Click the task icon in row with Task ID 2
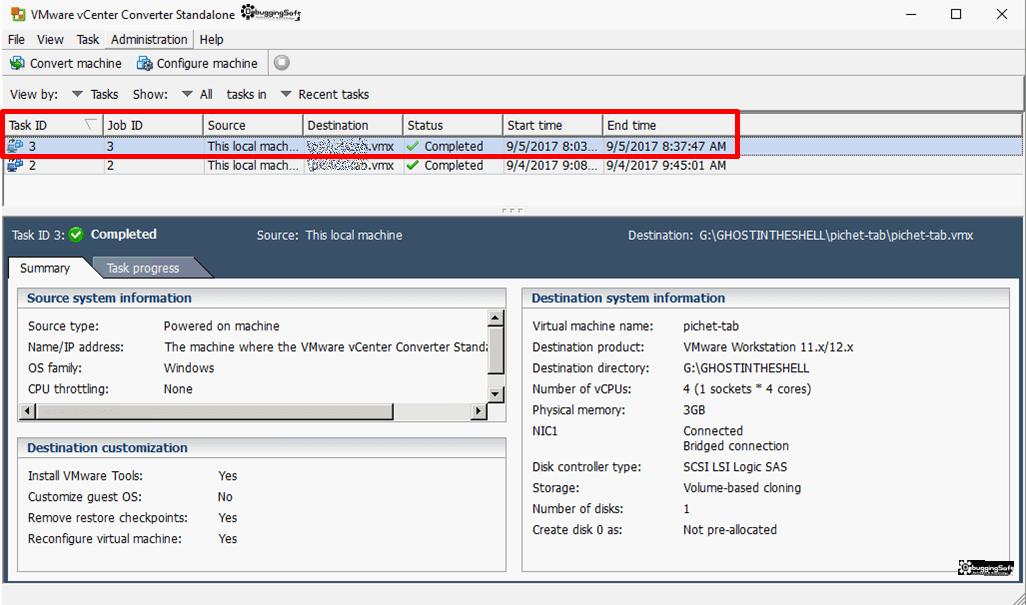Screen dimensions: 1026x605 (15, 165)
